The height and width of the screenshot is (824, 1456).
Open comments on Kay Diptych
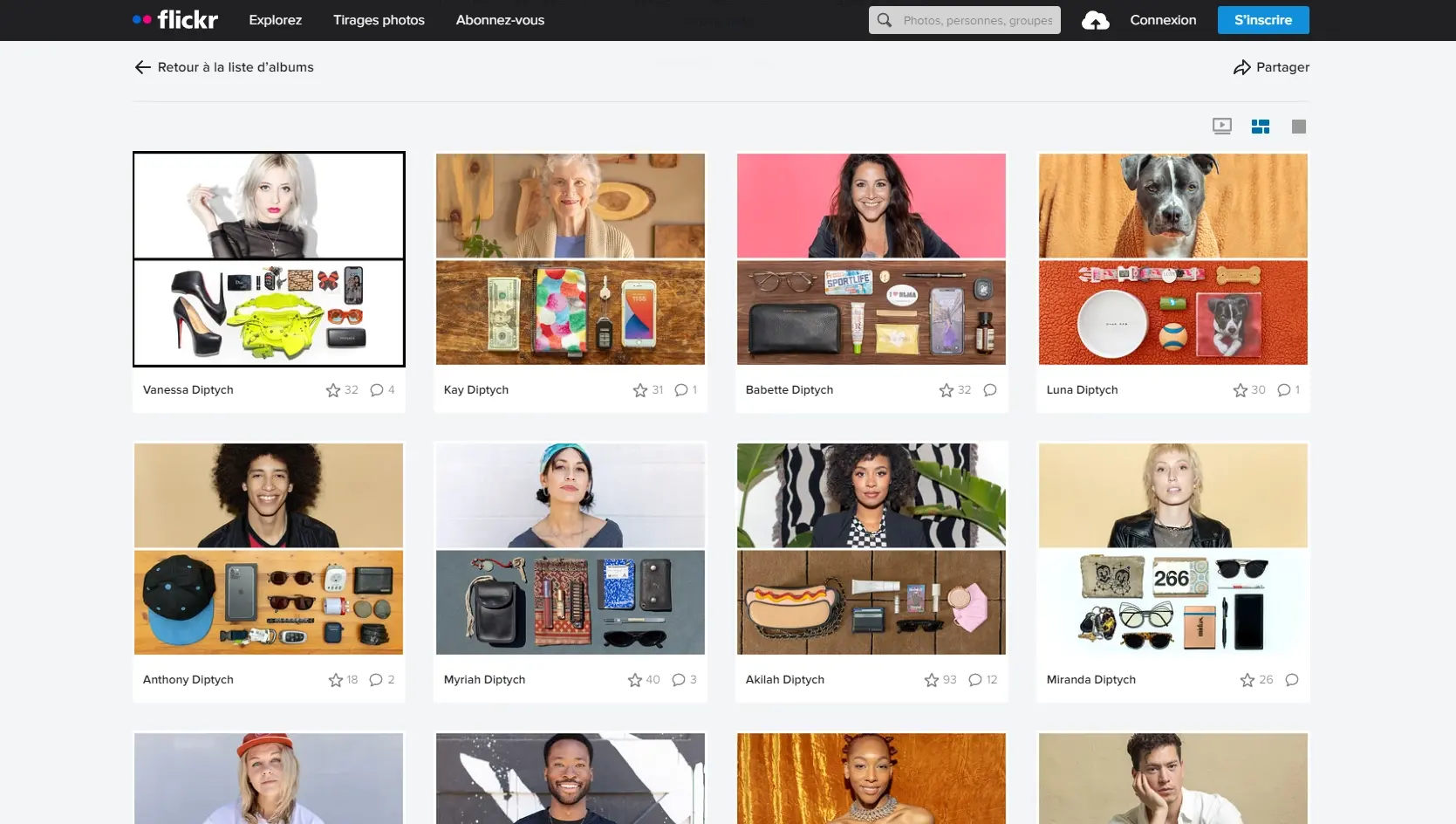click(x=681, y=390)
